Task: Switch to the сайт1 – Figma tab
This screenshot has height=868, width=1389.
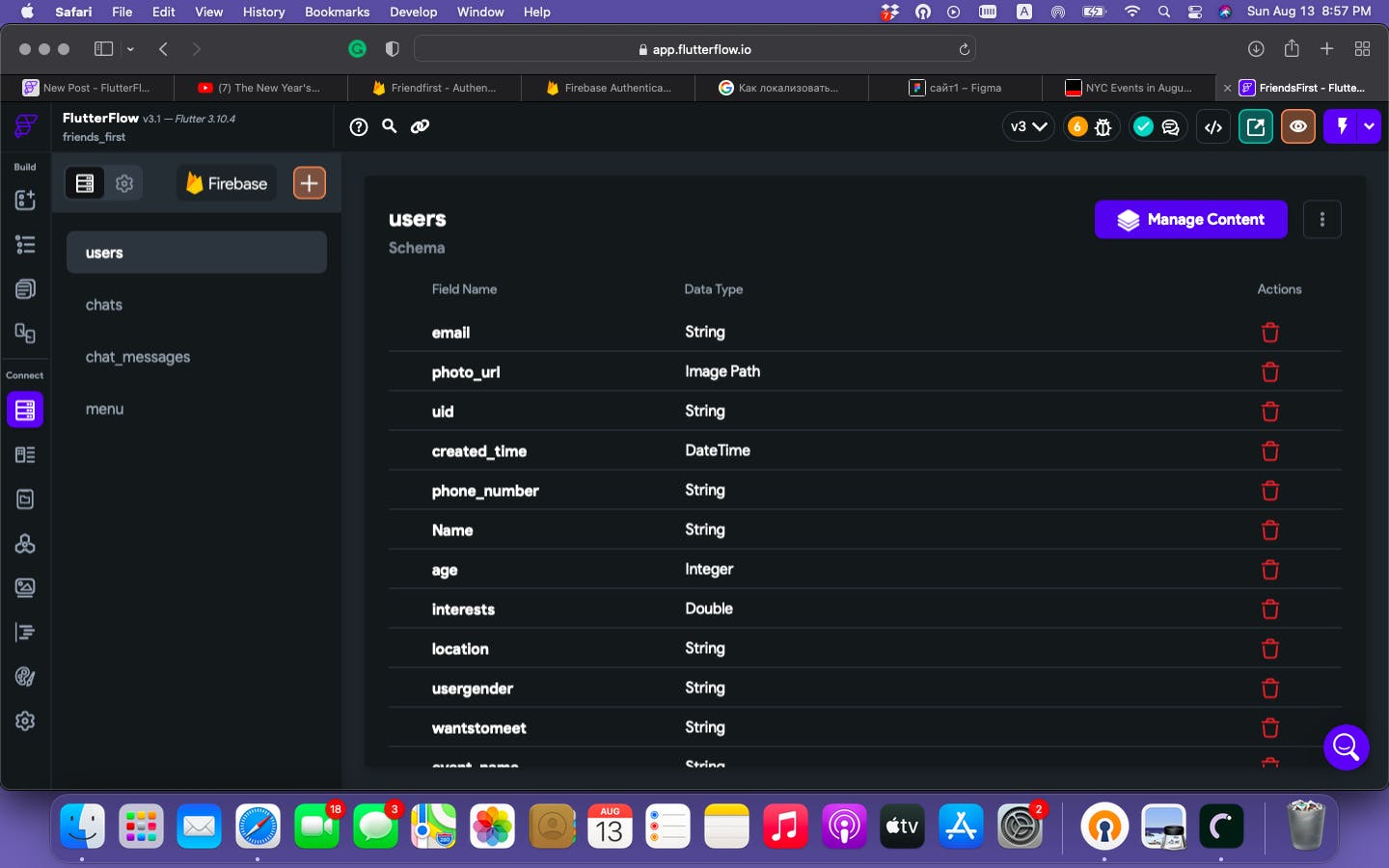Action: (x=955, y=88)
